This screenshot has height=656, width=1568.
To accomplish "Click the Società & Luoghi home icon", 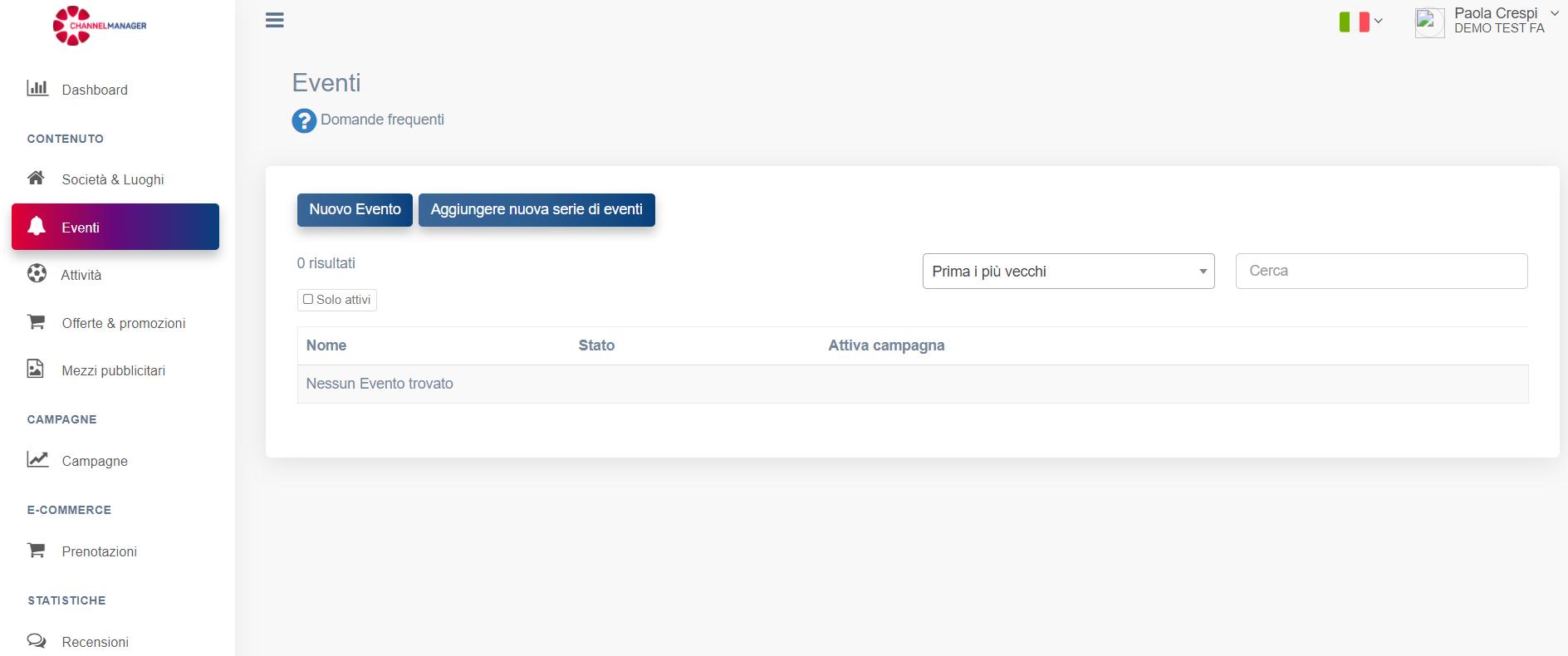I will click(x=37, y=178).
